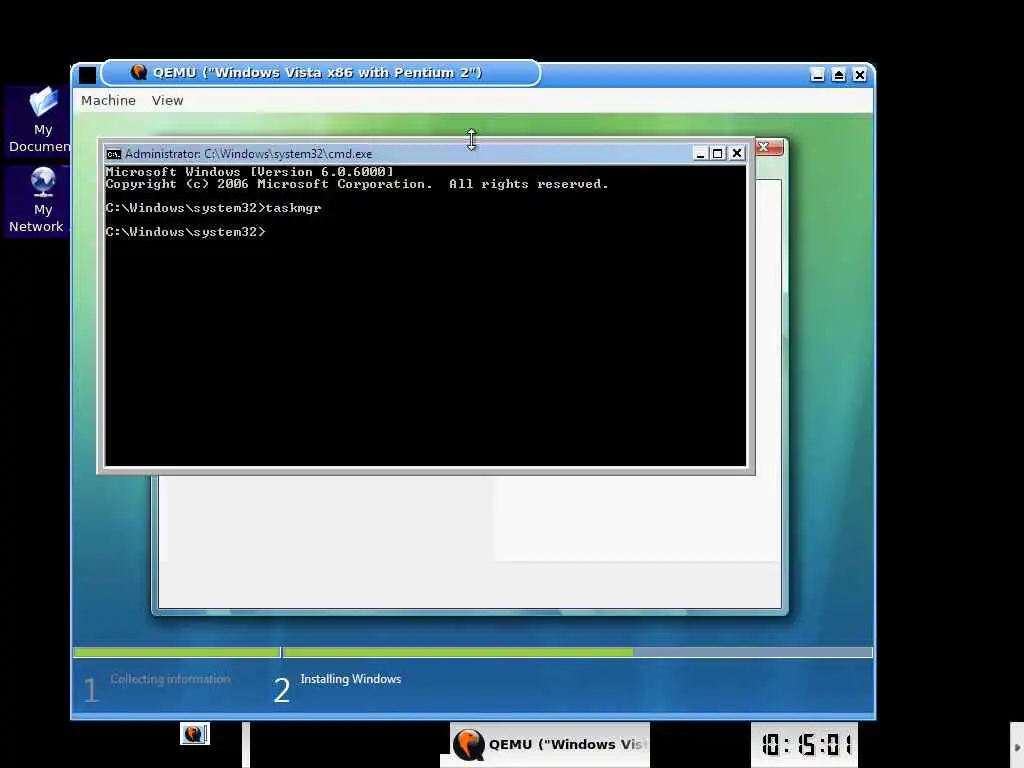1024x768 pixels.
Task: Open the Machine menu in QEMU
Action: tap(108, 101)
